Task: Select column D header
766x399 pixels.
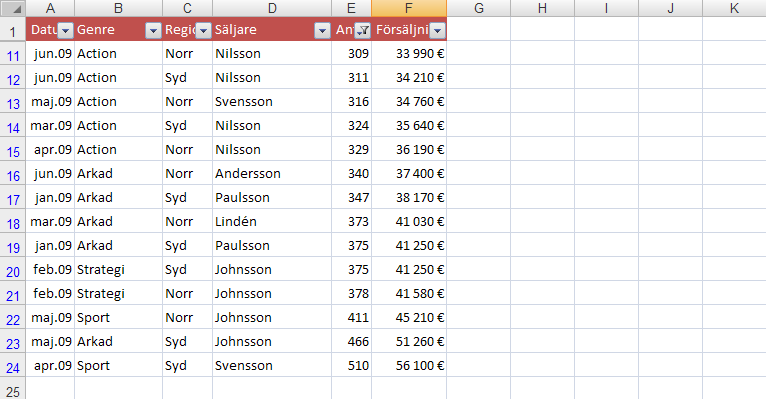Action: point(272,8)
